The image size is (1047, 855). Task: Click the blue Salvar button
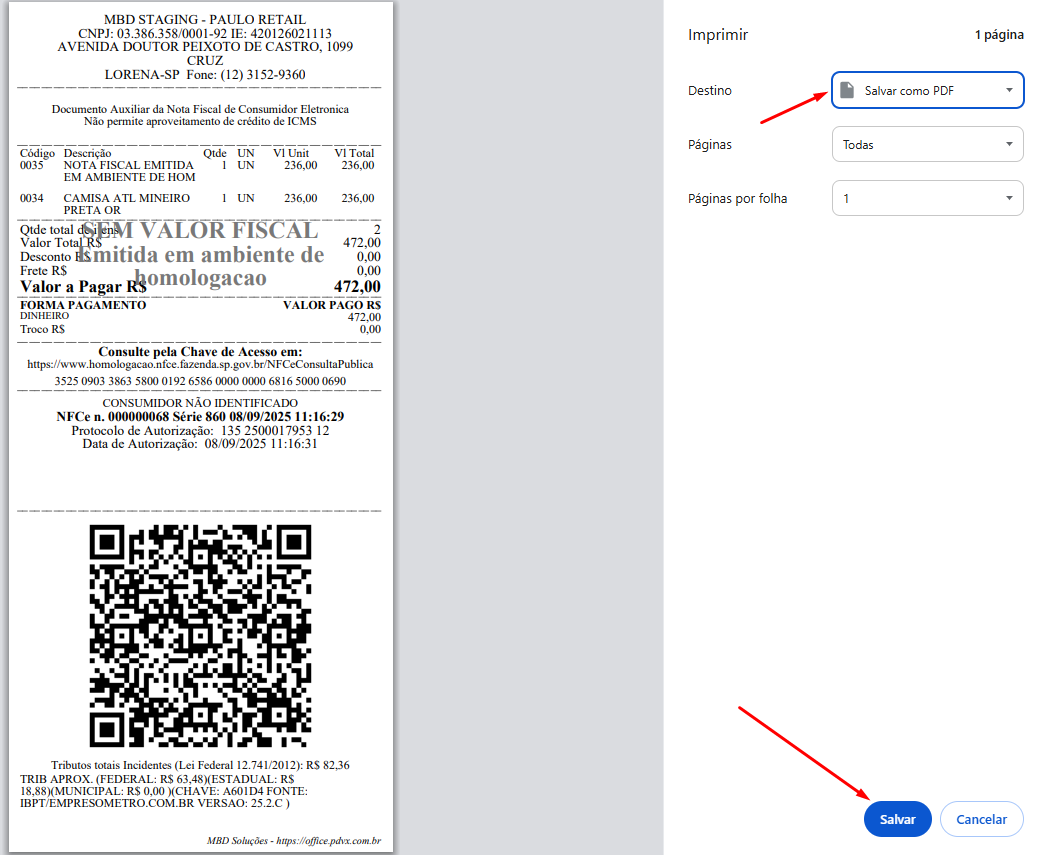(897, 819)
